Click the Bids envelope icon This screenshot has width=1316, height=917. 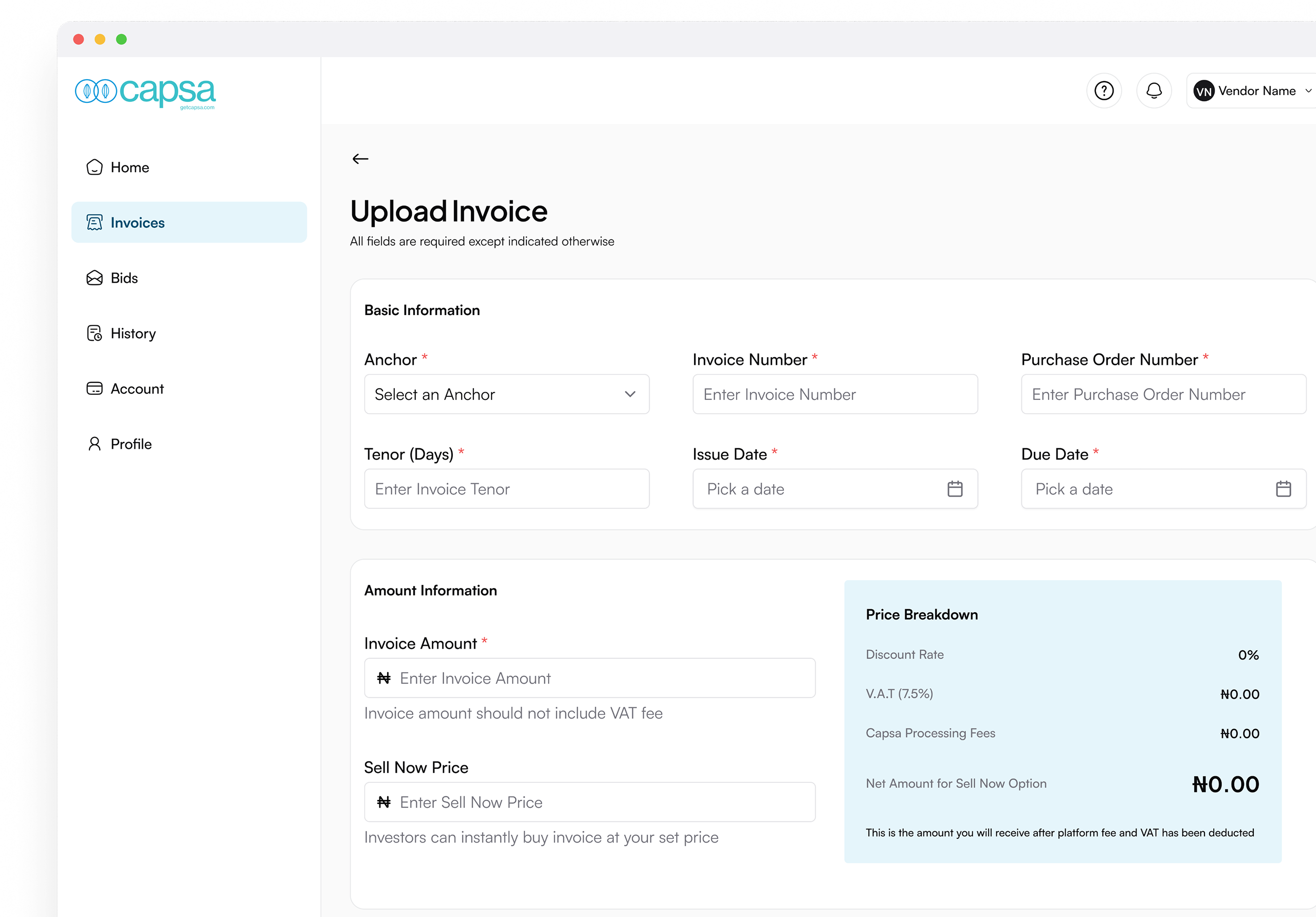click(95, 278)
